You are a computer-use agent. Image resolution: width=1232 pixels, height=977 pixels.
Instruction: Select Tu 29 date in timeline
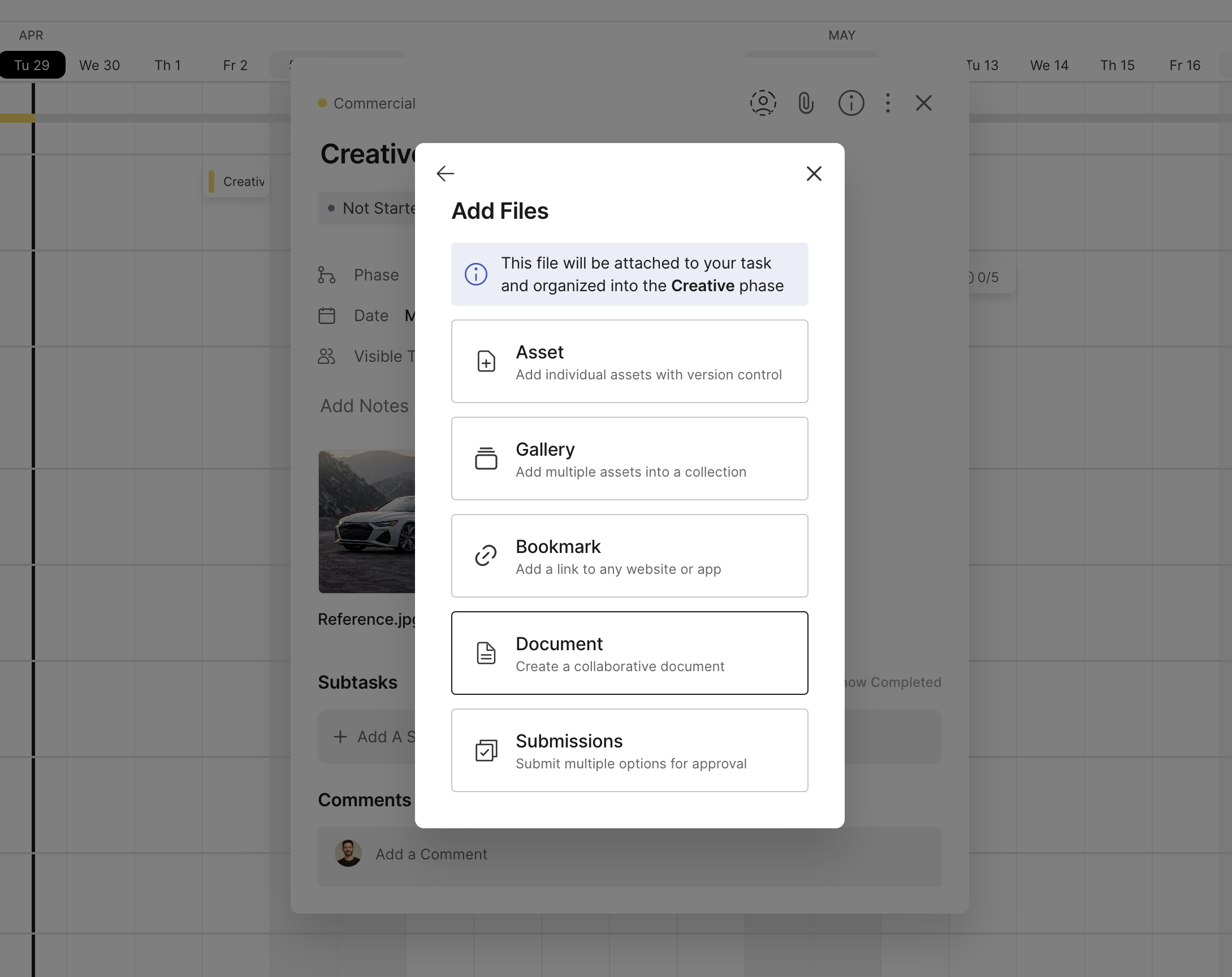(32, 65)
